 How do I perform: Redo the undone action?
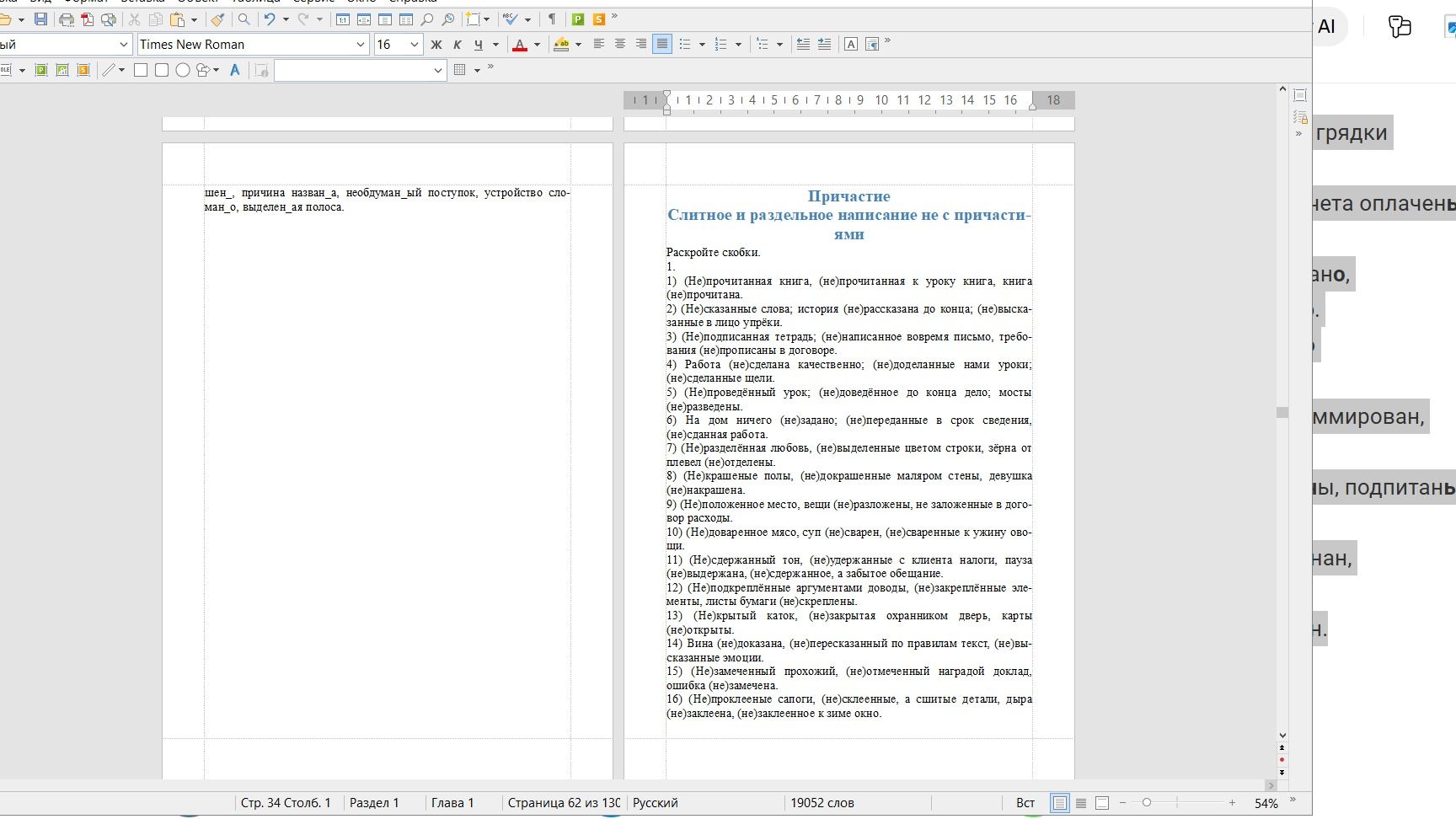[x=303, y=19]
